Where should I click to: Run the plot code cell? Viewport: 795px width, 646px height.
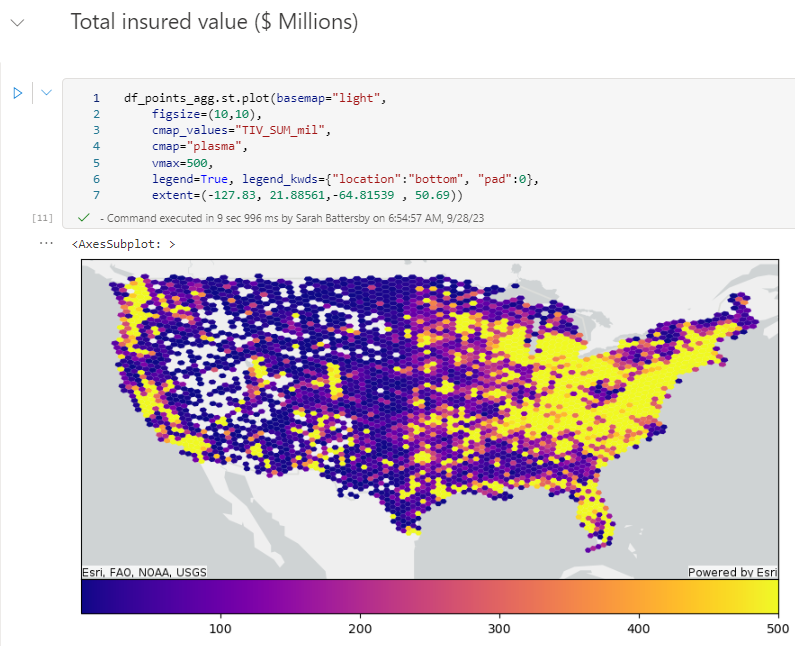coord(17,93)
